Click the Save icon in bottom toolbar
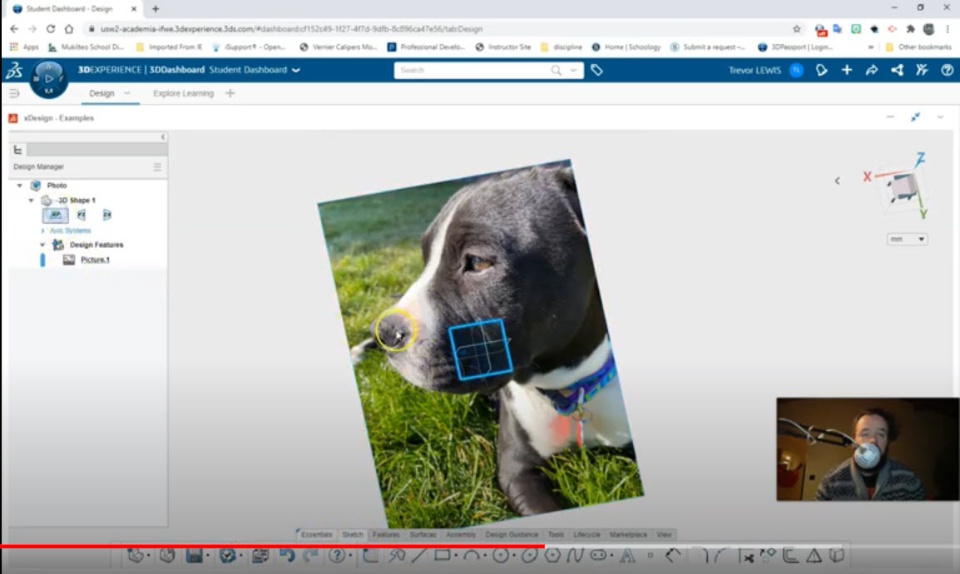The width and height of the screenshot is (960, 574). click(195, 556)
